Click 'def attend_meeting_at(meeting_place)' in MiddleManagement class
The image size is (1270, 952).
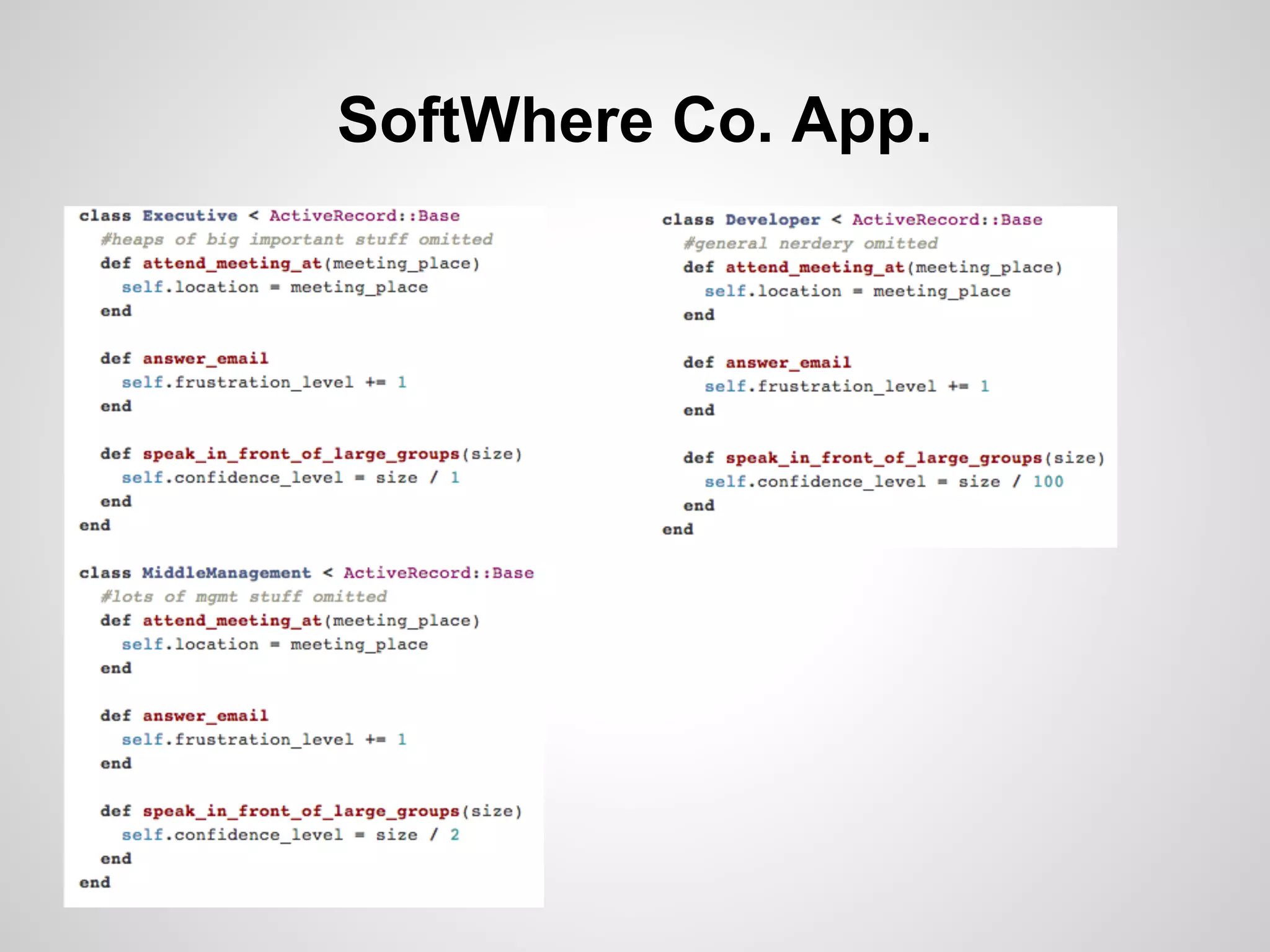291,621
